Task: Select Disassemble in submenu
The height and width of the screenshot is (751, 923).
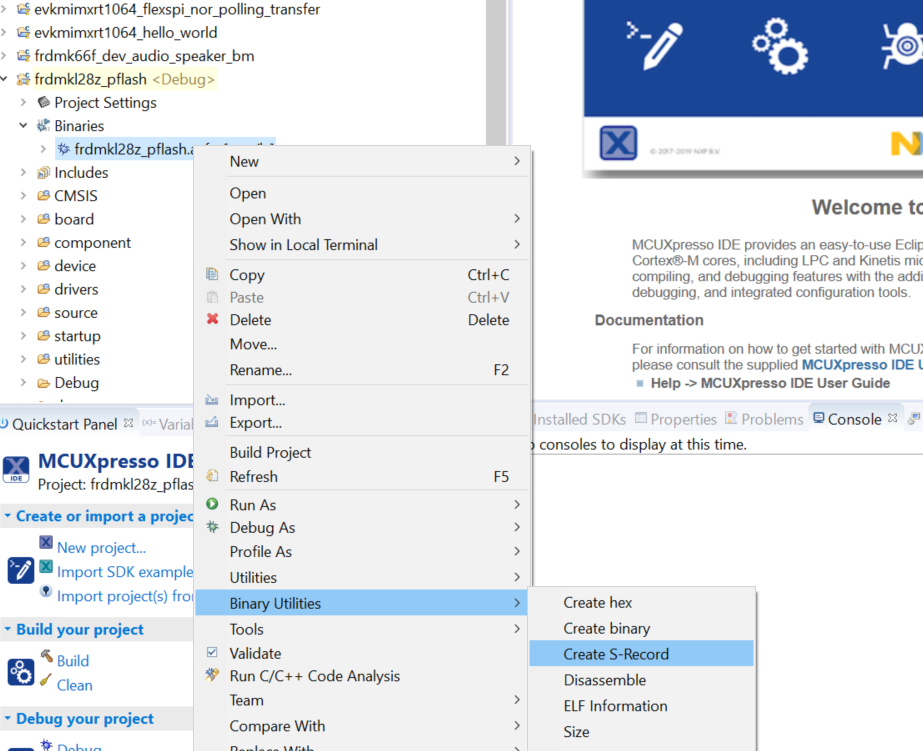Action: tap(641, 680)
